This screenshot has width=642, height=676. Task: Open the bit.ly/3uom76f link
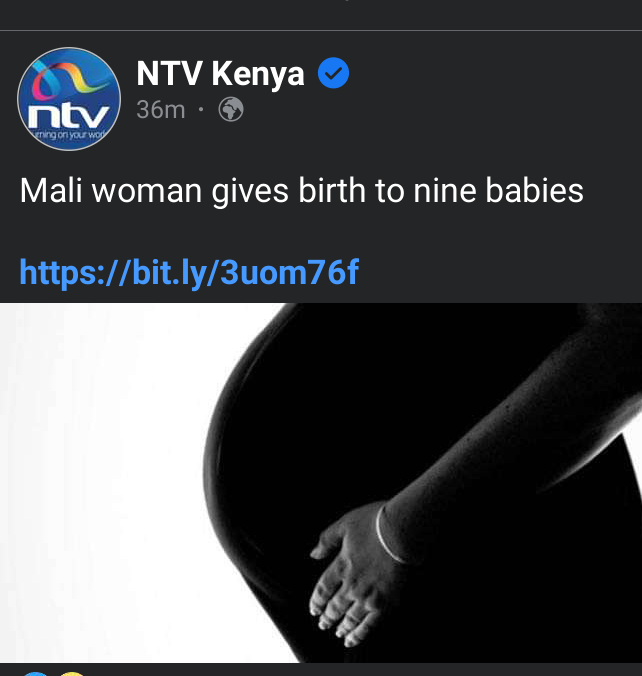coord(189,272)
